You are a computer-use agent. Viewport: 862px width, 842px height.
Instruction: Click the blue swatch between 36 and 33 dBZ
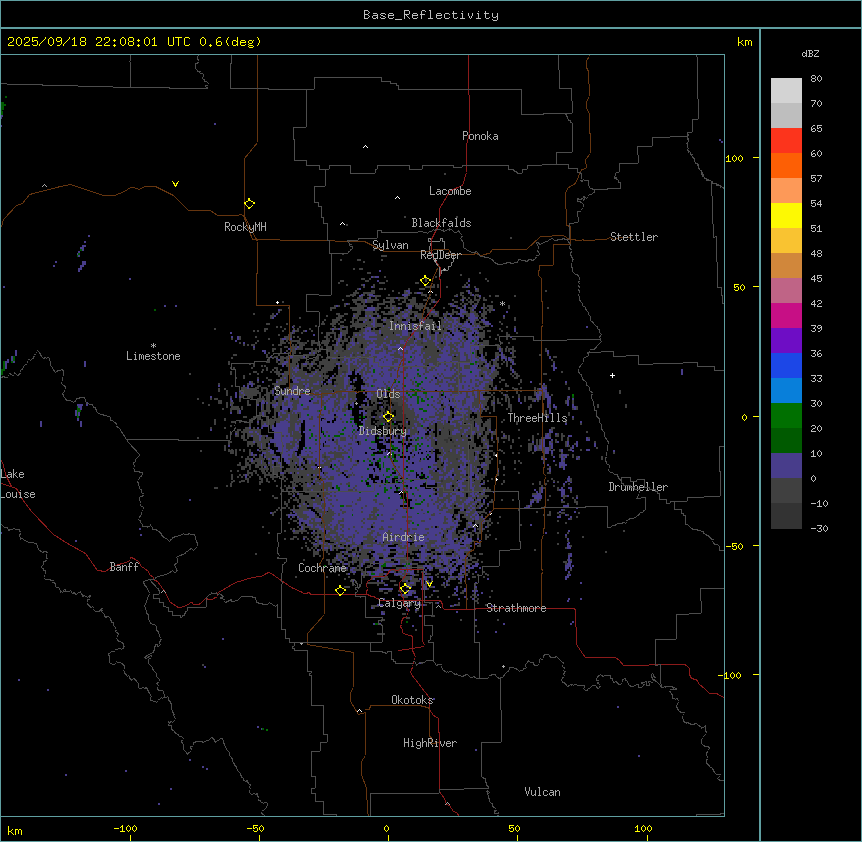(786, 366)
